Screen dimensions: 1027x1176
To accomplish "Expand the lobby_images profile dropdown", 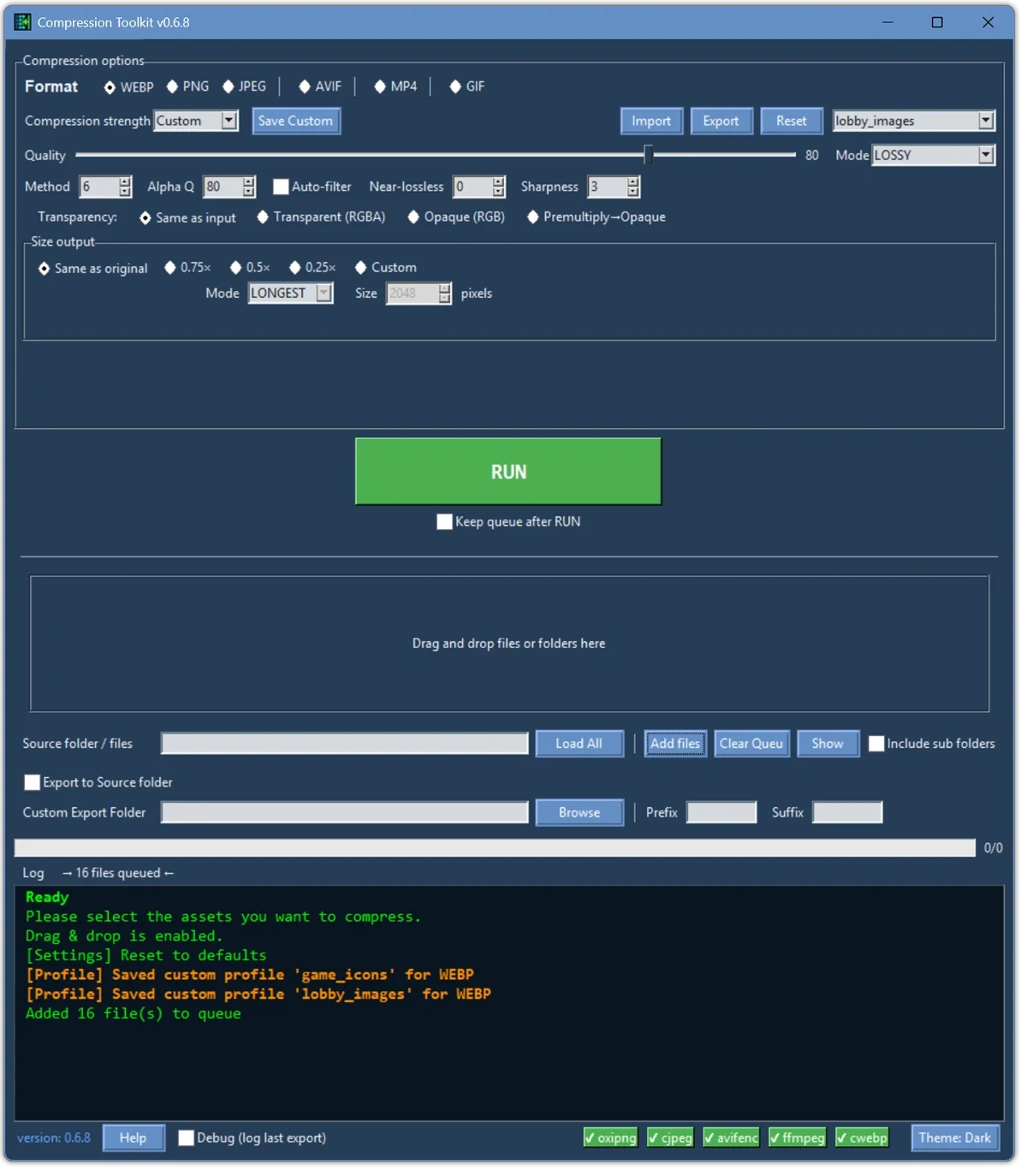I will (986, 121).
